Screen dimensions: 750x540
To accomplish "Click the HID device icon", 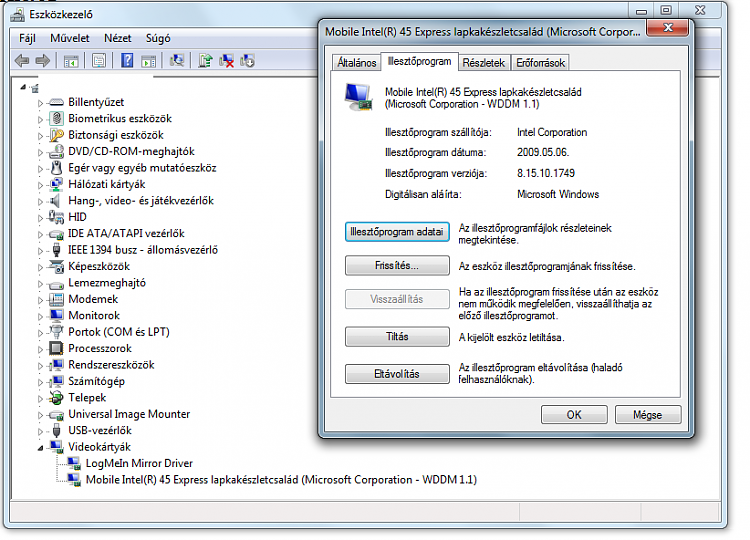I will click(56, 217).
